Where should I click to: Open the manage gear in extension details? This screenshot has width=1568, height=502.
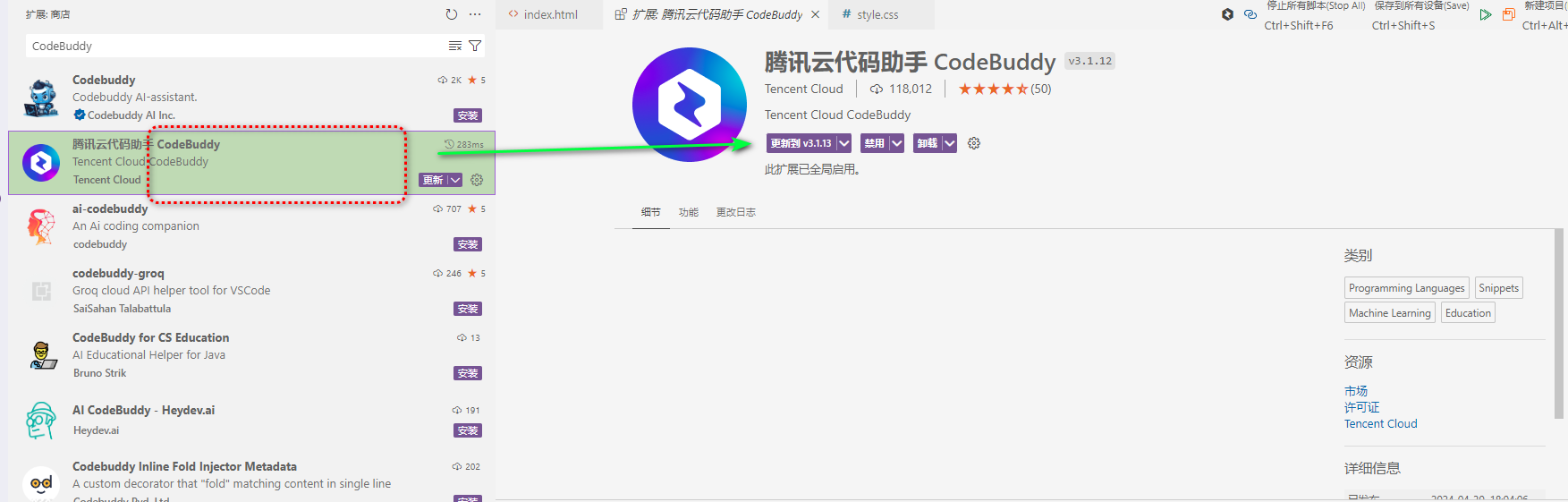[974, 143]
